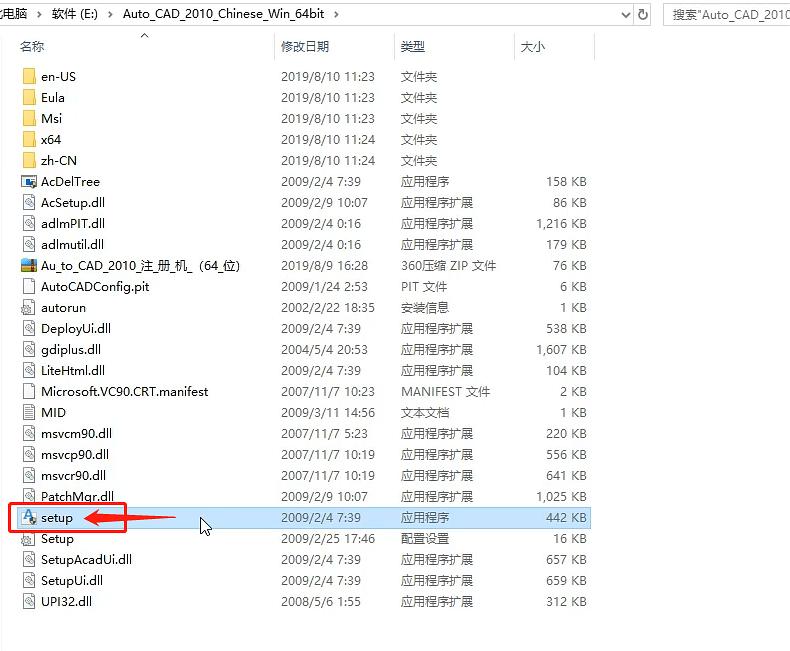The width and height of the screenshot is (790, 651).
Task: Click the 2009/3/11 14:56 date of MID
Action: 328,413
